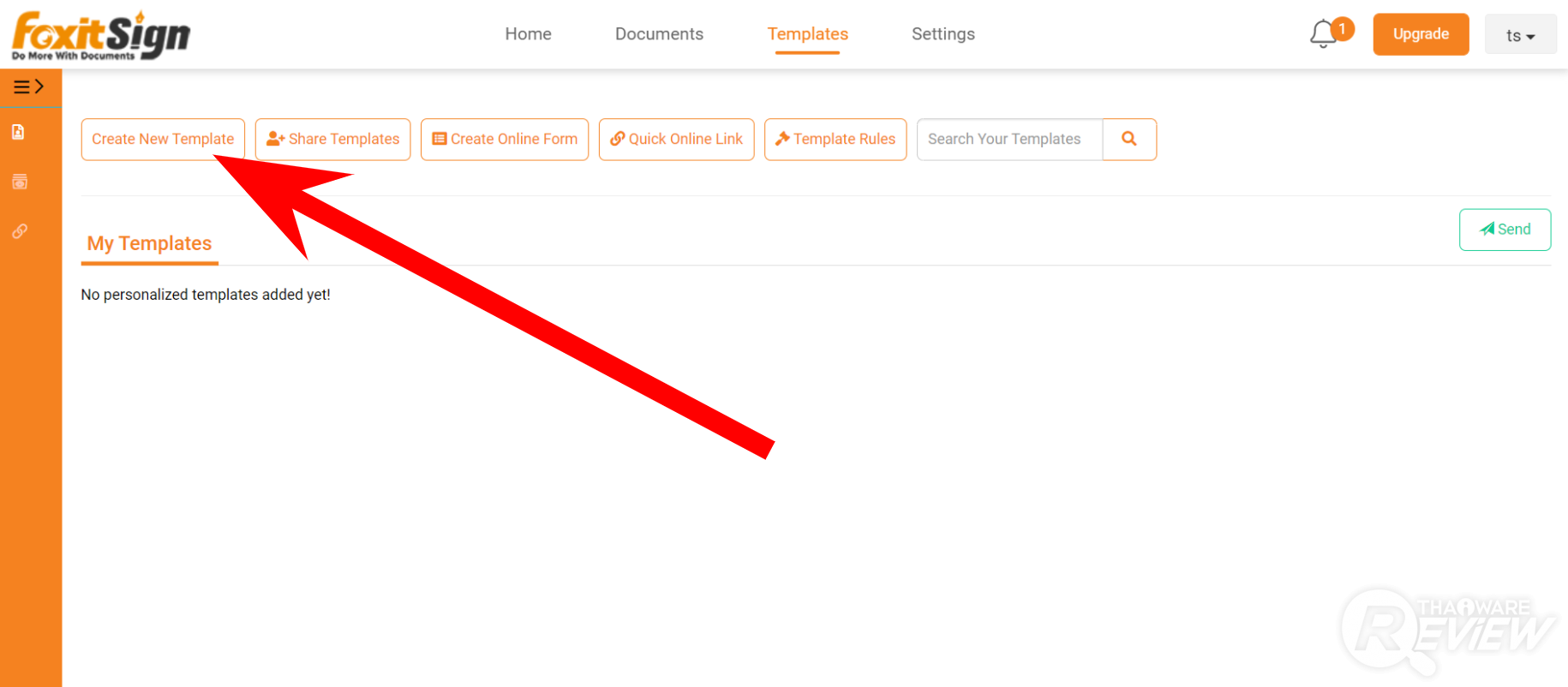The image size is (1568, 687).
Task: Expand the sidebar menu toggle
Action: [x=28, y=87]
